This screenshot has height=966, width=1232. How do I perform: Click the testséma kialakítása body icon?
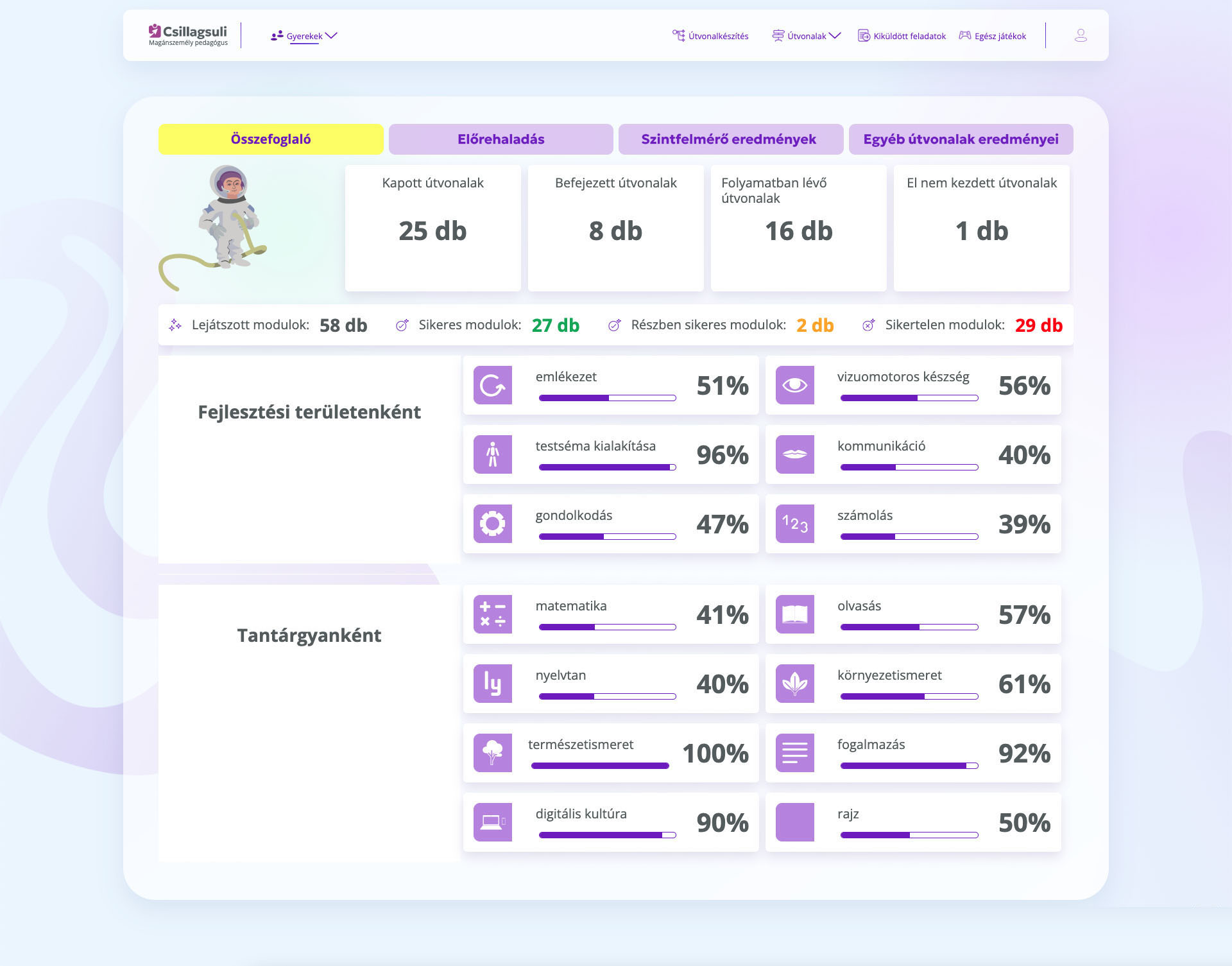pos(492,454)
